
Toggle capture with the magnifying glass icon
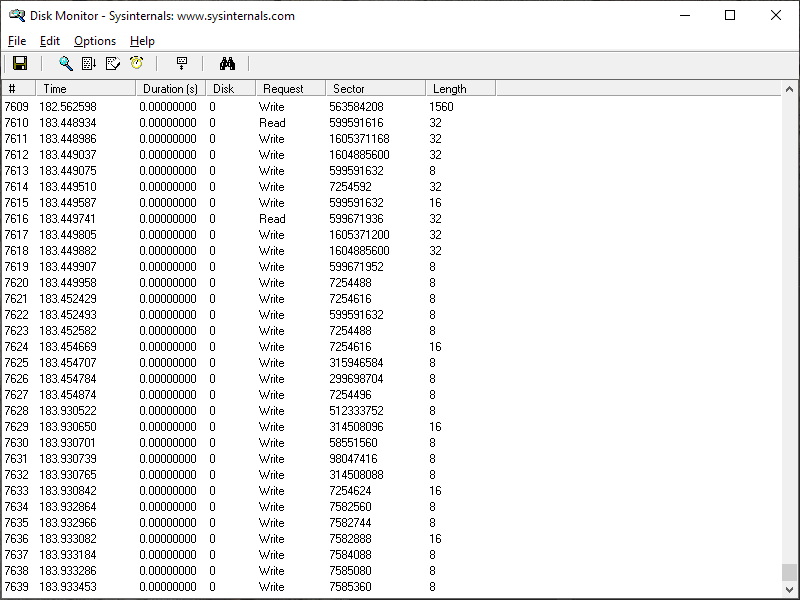tap(66, 64)
